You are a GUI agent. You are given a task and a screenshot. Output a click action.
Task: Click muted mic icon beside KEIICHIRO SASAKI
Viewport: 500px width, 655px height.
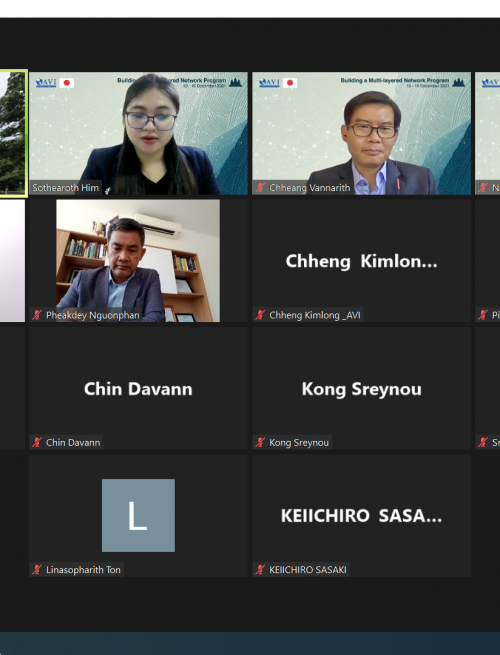click(260, 569)
